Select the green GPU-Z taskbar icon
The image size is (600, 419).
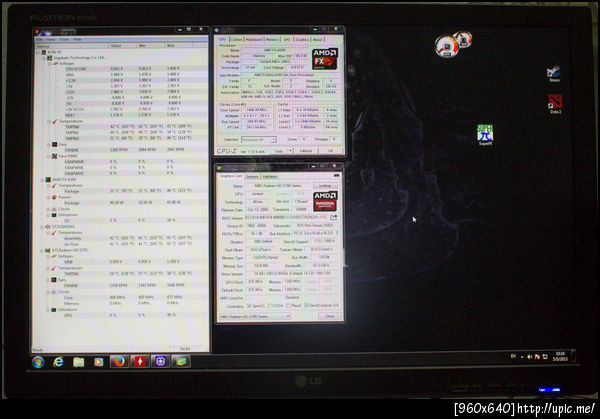[x=181, y=362]
